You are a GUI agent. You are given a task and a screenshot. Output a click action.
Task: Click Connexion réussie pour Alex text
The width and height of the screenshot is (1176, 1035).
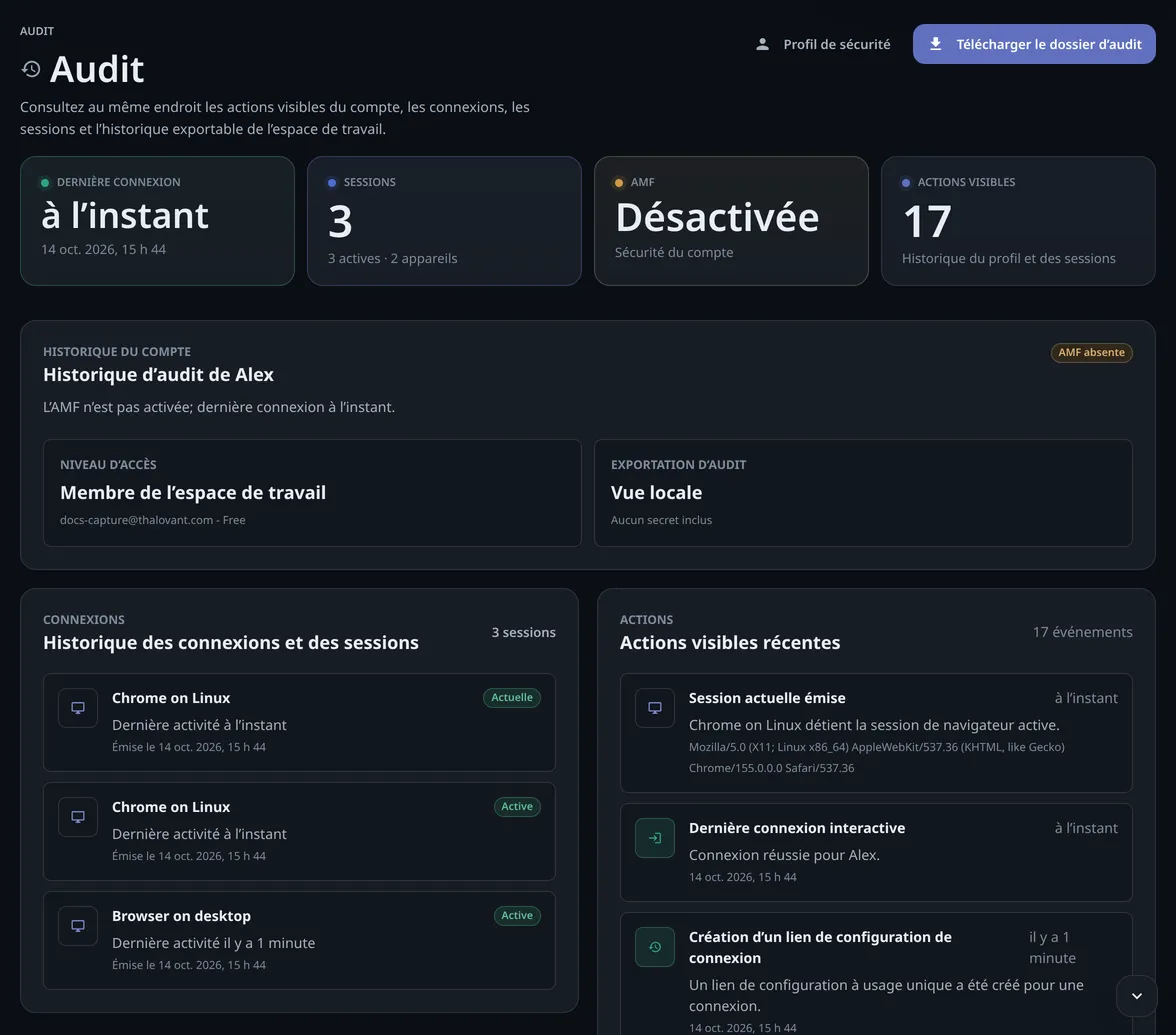click(784, 855)
